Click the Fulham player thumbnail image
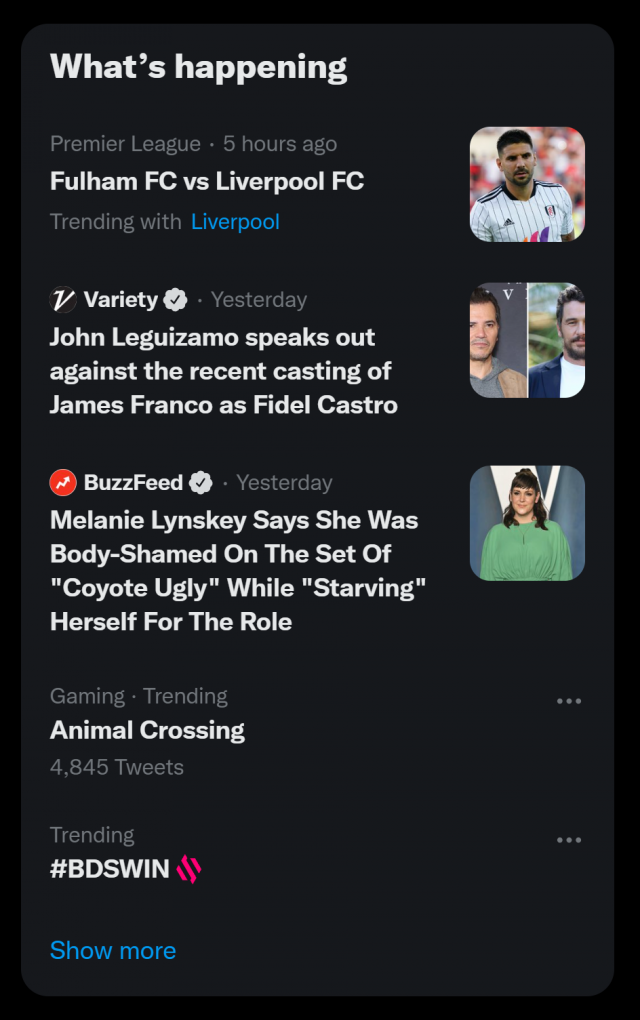 (527, 184)
